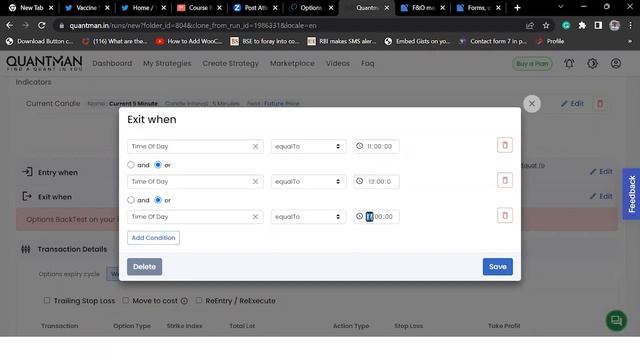Select 'or' after first condition
Image resolution: width=640 pixels, height=360 pixels.
tap(158, 165)
